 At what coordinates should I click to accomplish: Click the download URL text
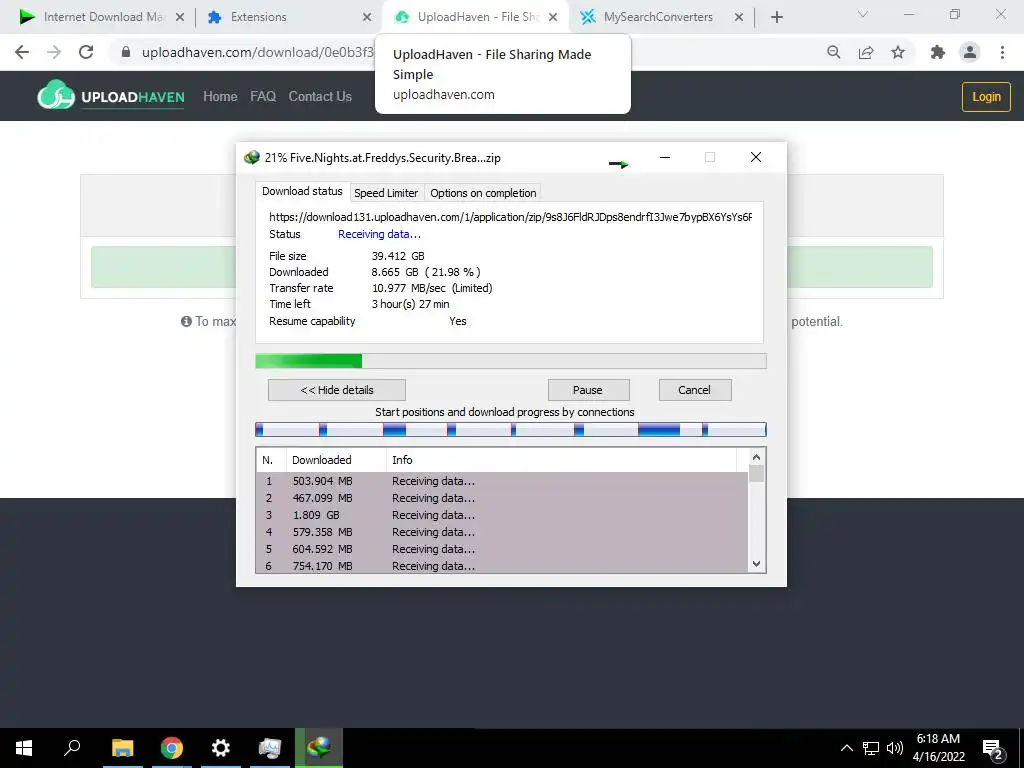pos(510,217)
